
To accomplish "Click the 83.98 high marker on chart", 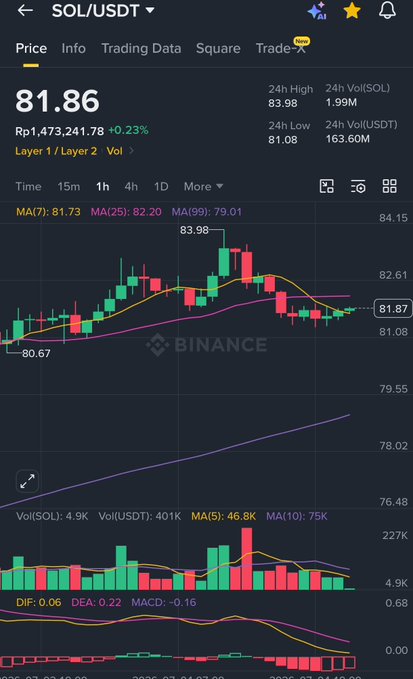I will coord(194,230).
